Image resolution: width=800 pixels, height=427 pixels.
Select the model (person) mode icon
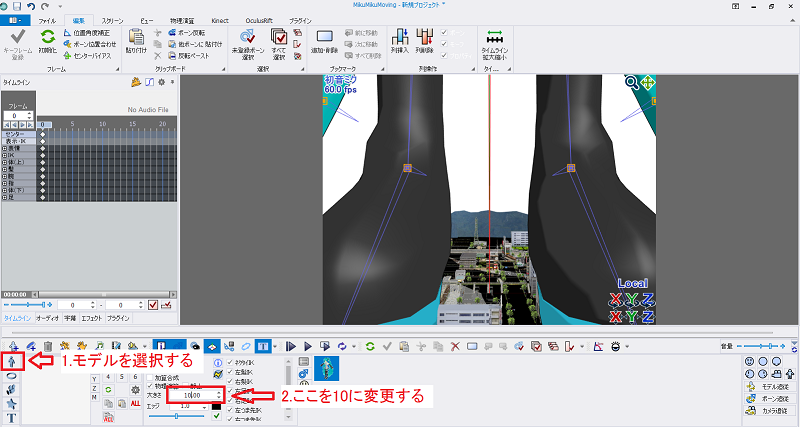point(12,361)
